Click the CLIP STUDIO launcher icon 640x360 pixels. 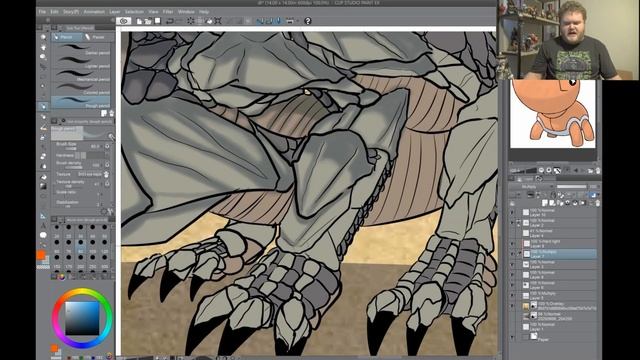click(x=124, y=21)
